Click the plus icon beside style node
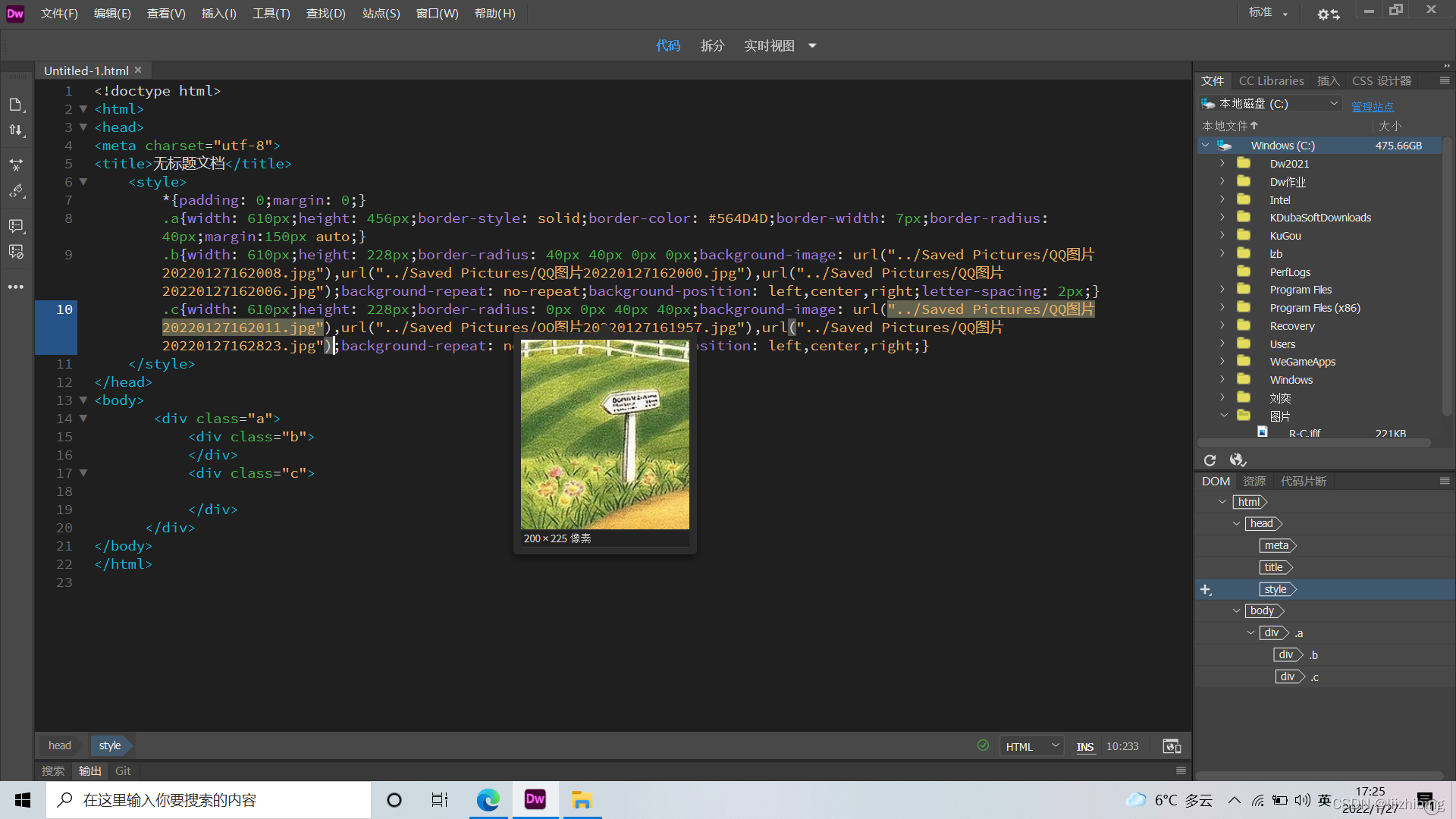 [x=1206, y=589]
